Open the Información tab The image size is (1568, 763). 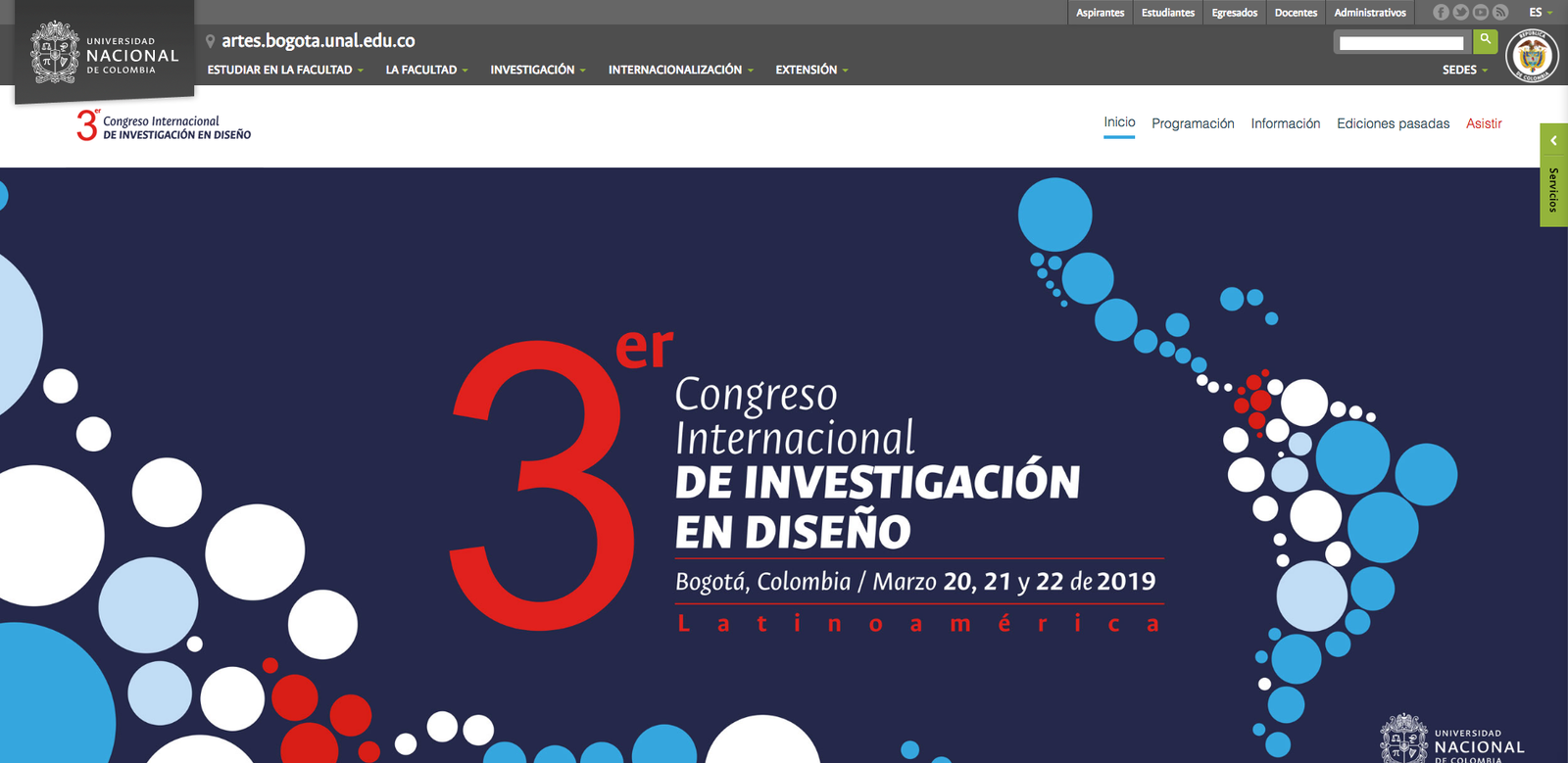coord(1286,123)
